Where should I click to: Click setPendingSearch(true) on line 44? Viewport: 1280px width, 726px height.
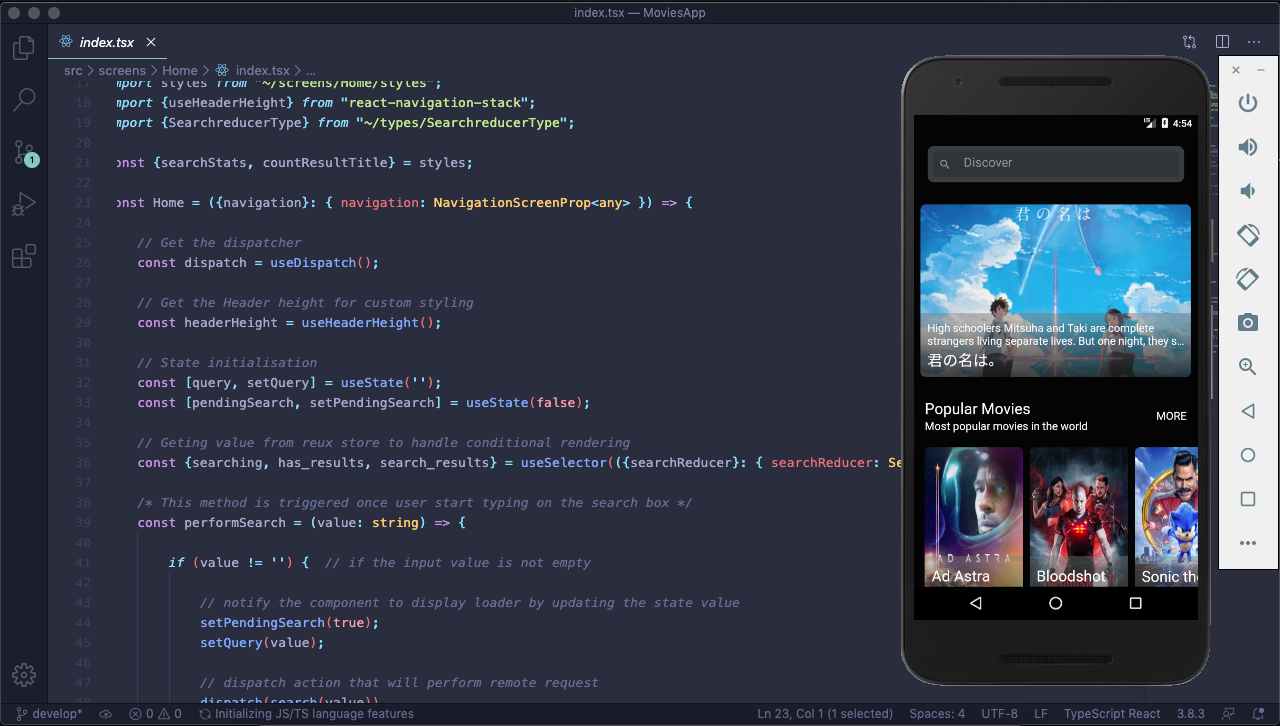[x=286, y=622]
